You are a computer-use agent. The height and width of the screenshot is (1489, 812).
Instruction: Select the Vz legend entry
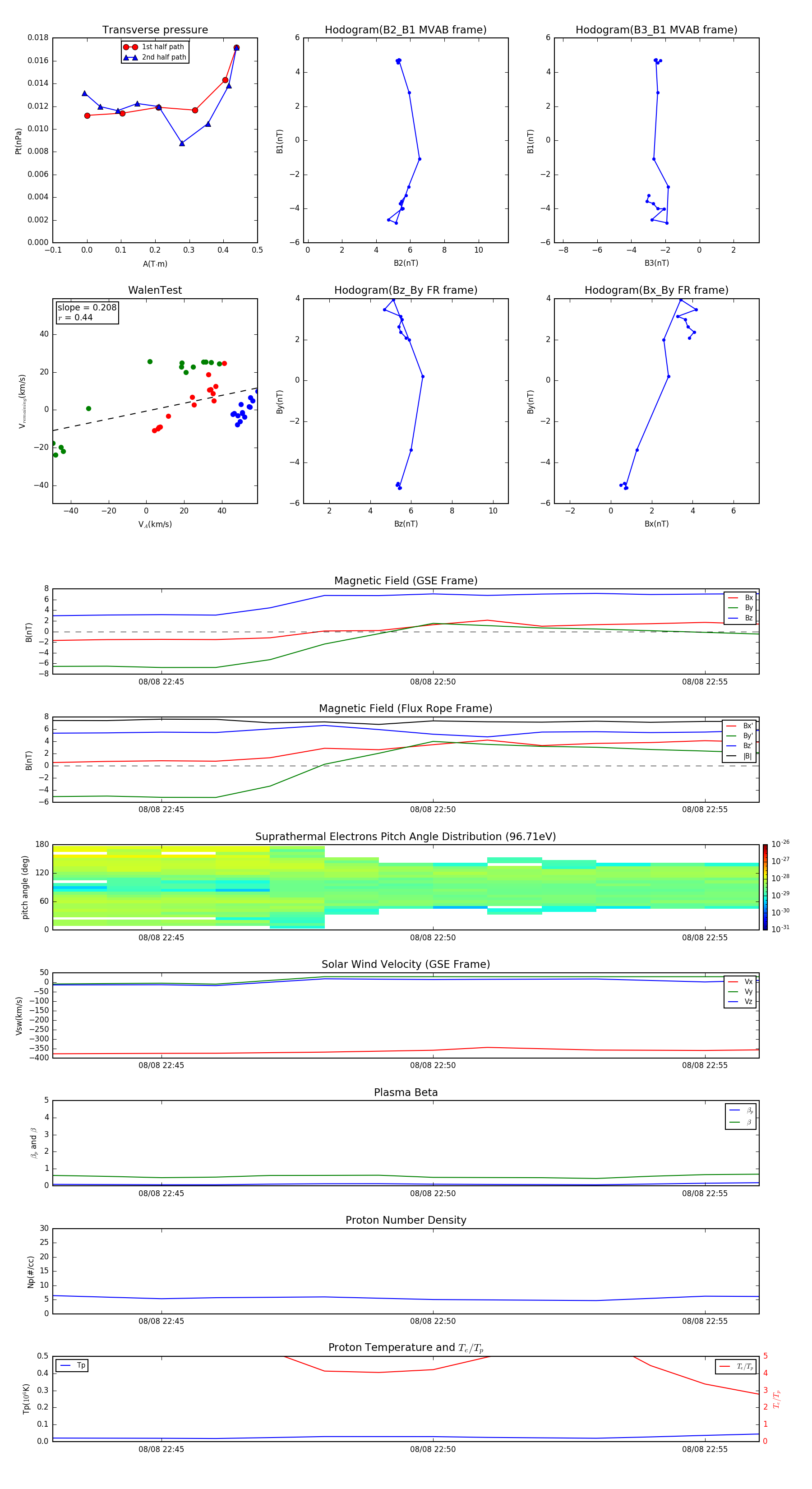740,1002
